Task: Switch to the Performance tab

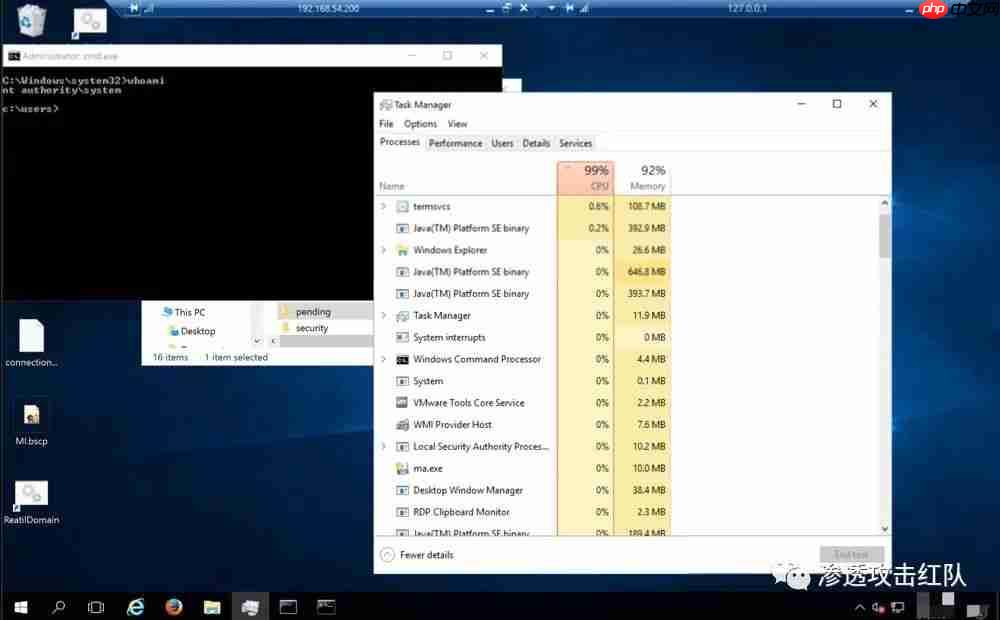Action: [455, 144]
